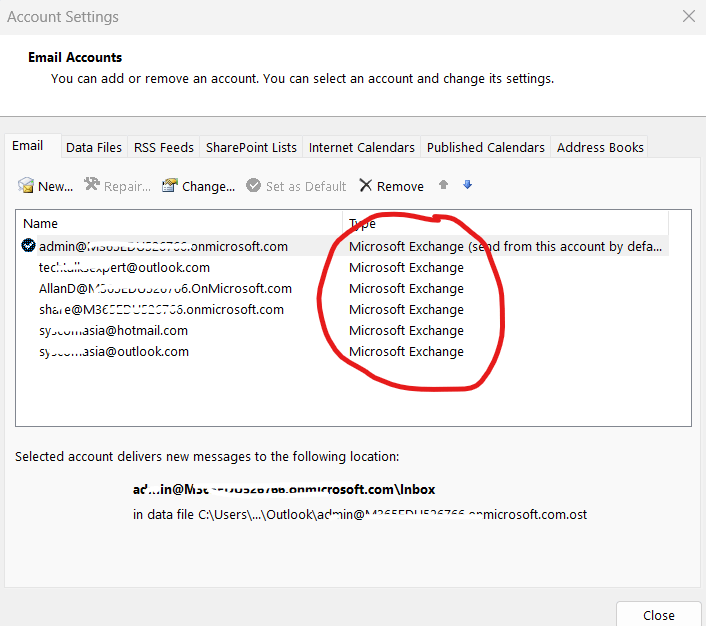Open the Data Files tab
The height and width of the screenshot is (626, 706).
94,147
